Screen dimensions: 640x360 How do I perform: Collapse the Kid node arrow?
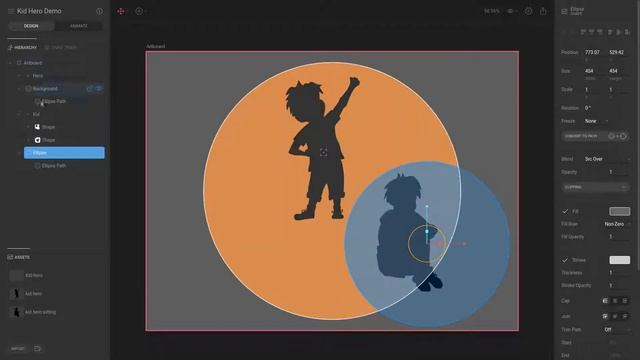19,114
